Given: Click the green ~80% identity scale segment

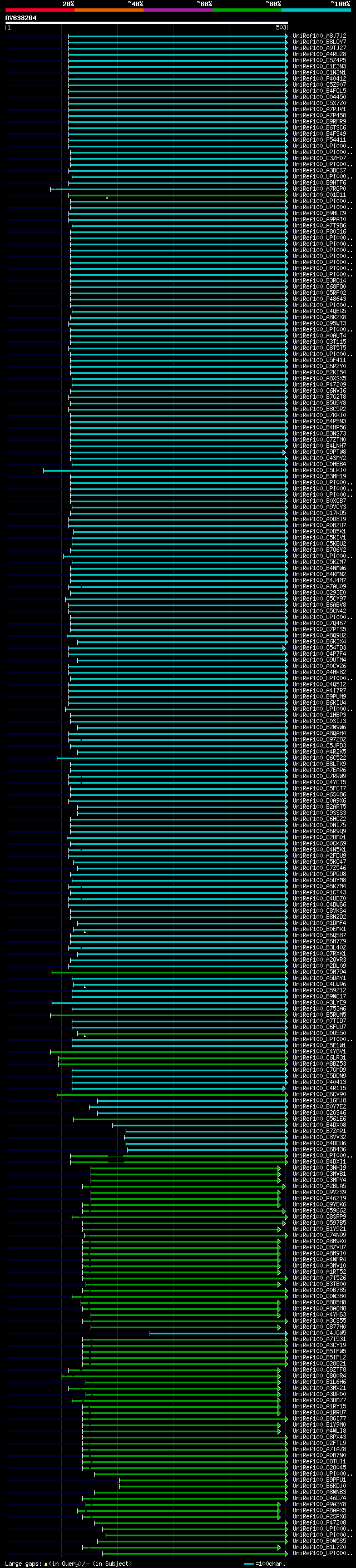Looking at the screenshot, I should pyautogui.click(x=247, y=11).
